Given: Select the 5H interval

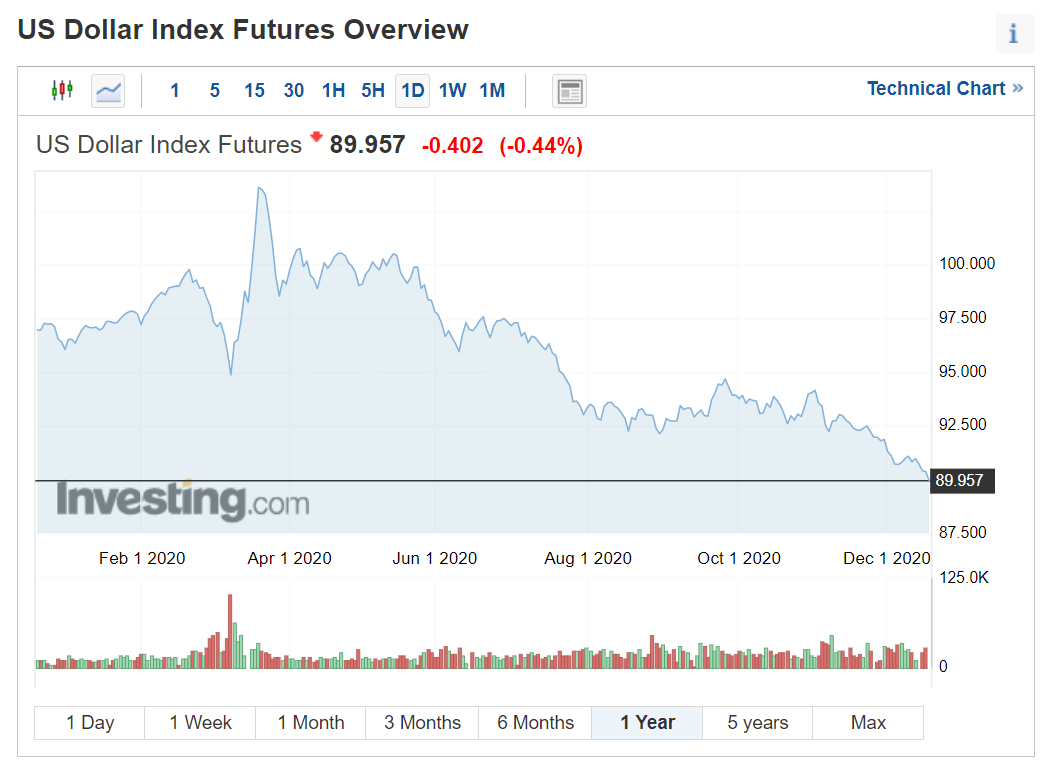Looking at the screenshot, I should point(373,91).
